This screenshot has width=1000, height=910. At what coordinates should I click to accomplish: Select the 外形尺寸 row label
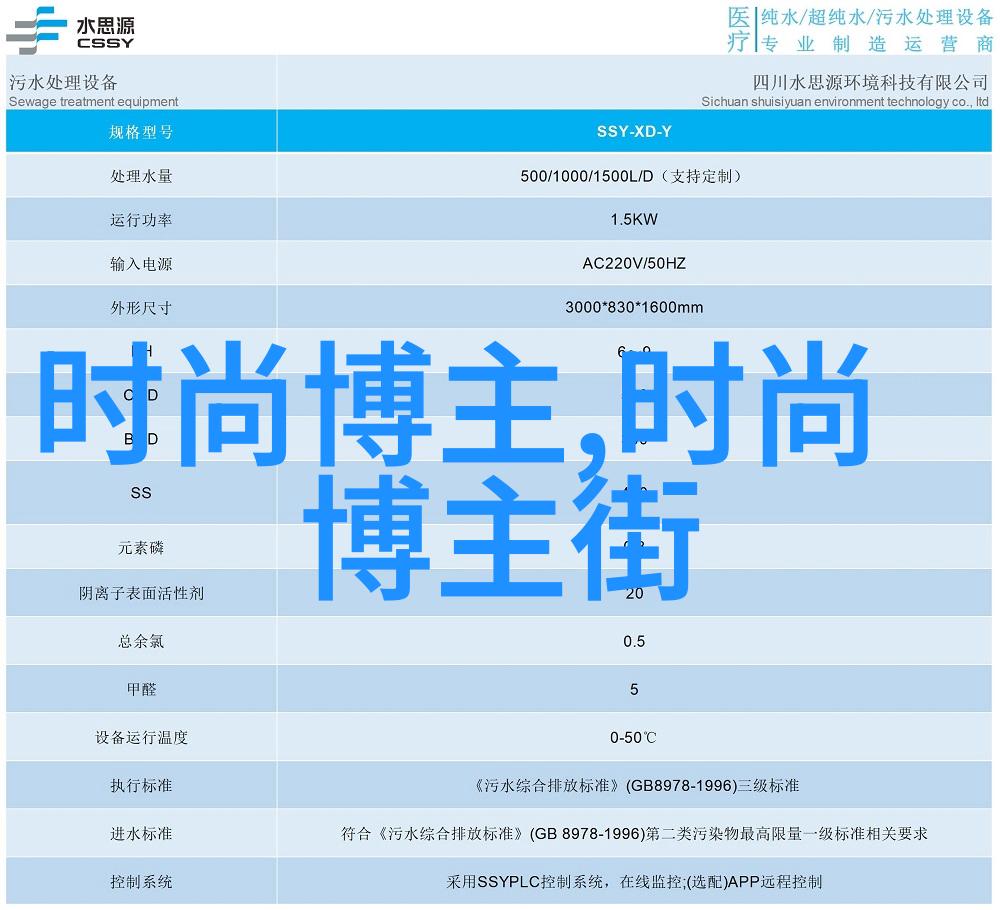pos(141,308)
